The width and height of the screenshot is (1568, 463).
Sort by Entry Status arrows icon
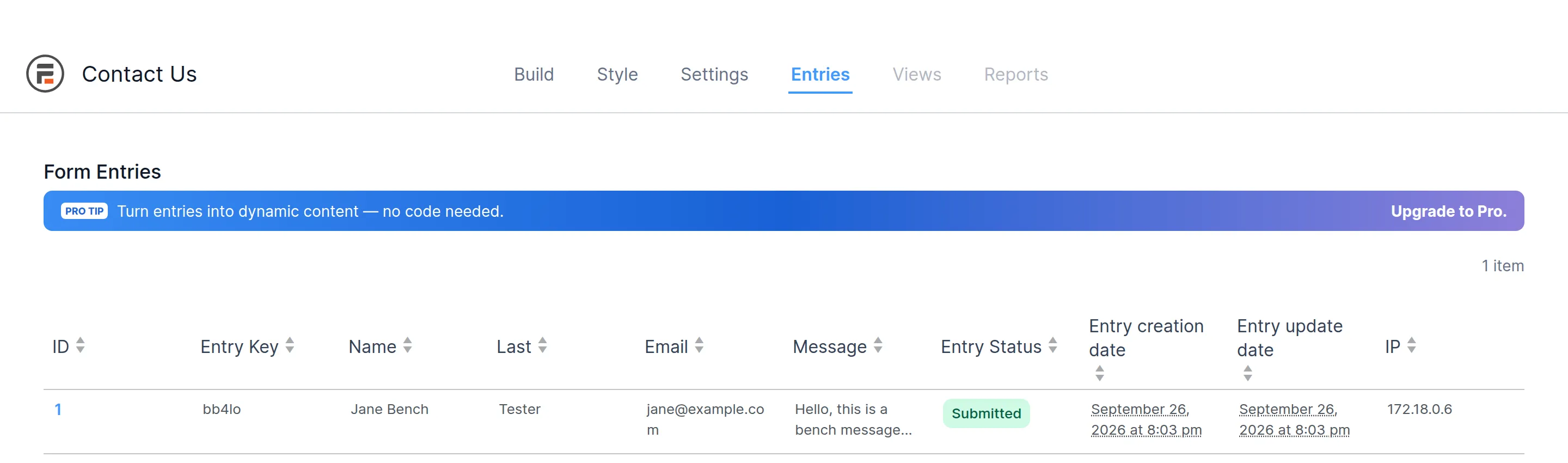click(1053, 345)
